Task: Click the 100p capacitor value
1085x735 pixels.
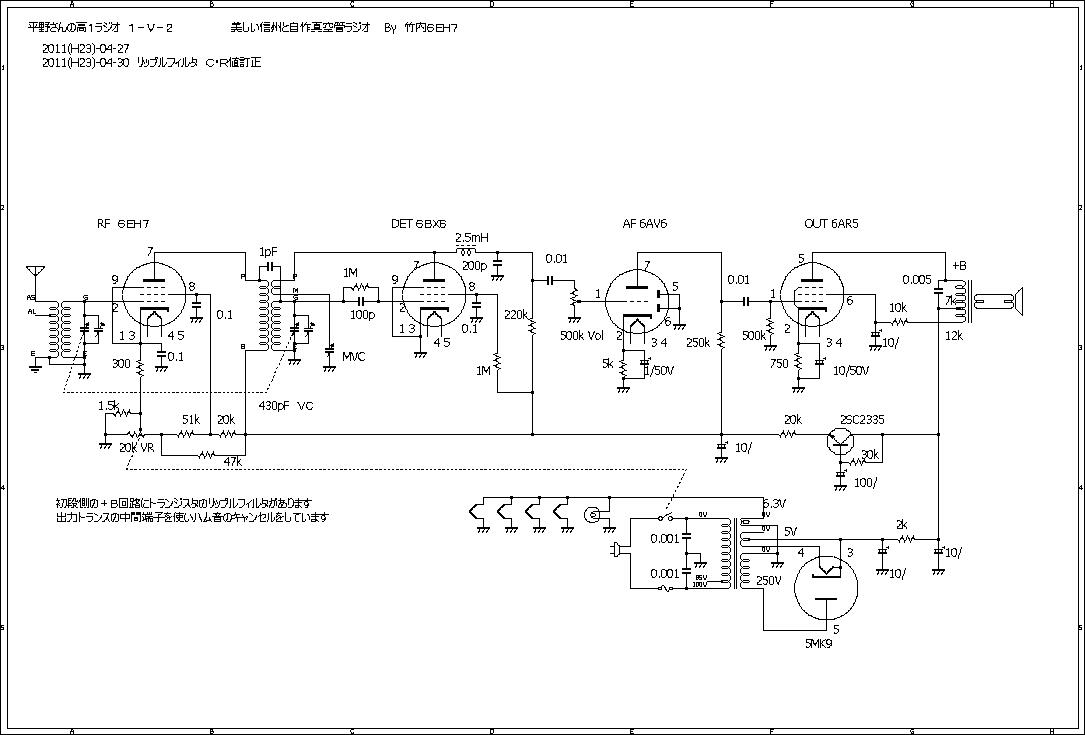Action: (361, 315)
